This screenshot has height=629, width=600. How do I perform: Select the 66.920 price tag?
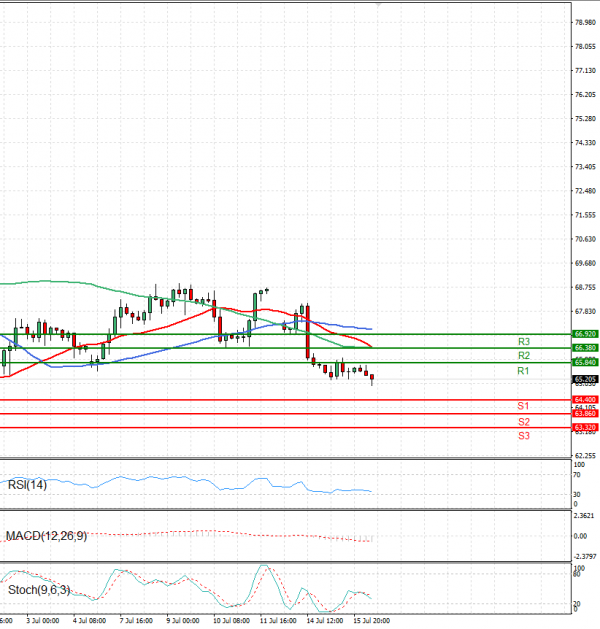click(585, 334)
